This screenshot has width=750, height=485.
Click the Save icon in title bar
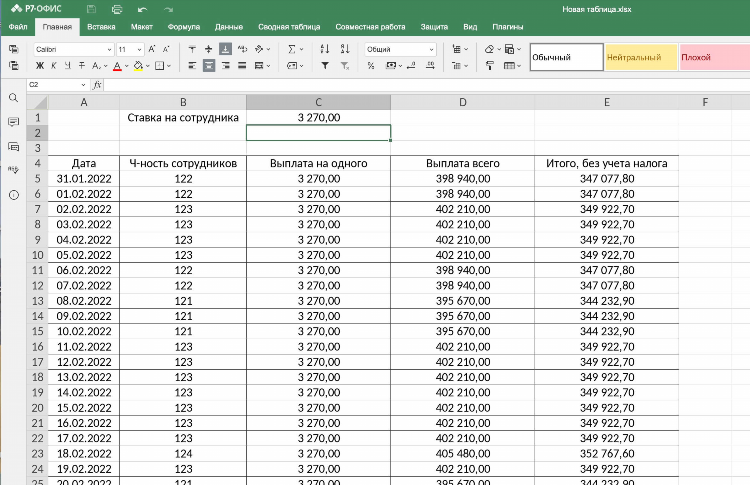(91, 9)
